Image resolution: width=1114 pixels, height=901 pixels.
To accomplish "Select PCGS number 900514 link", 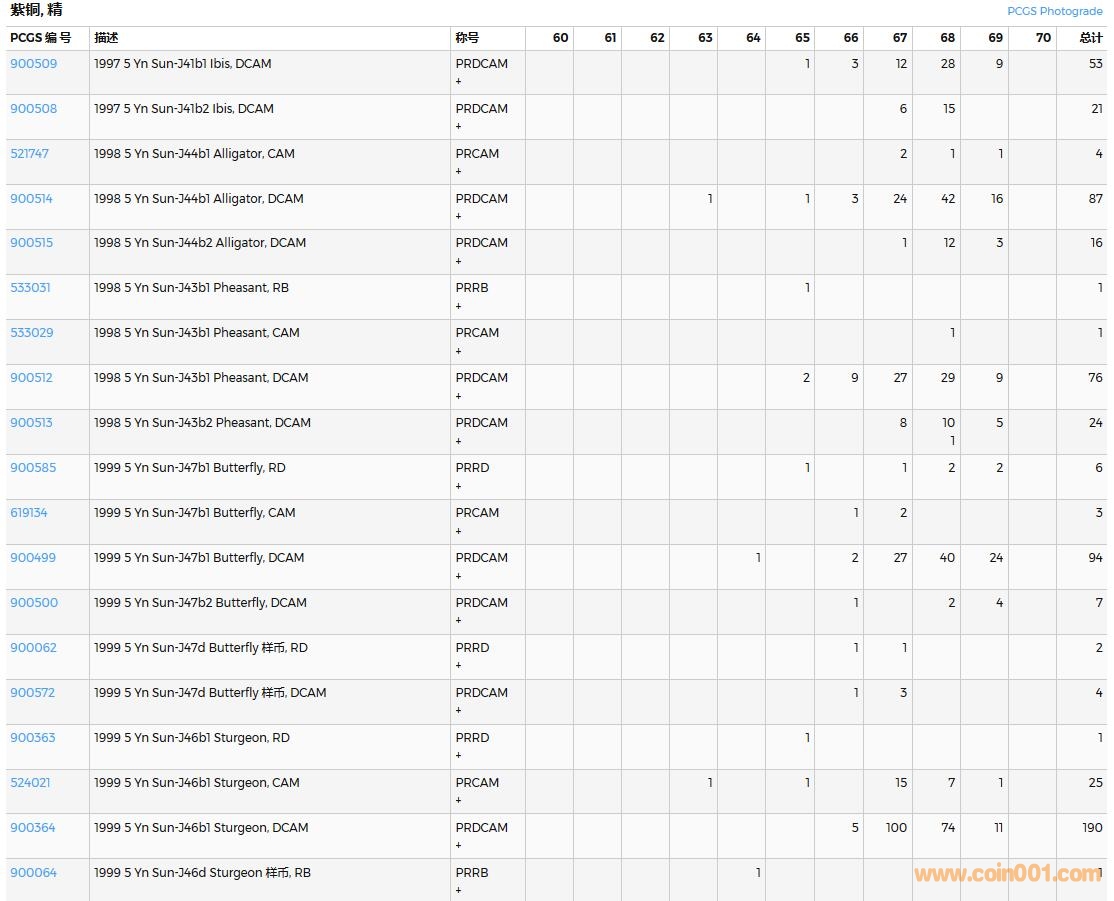I will [32, 199].
